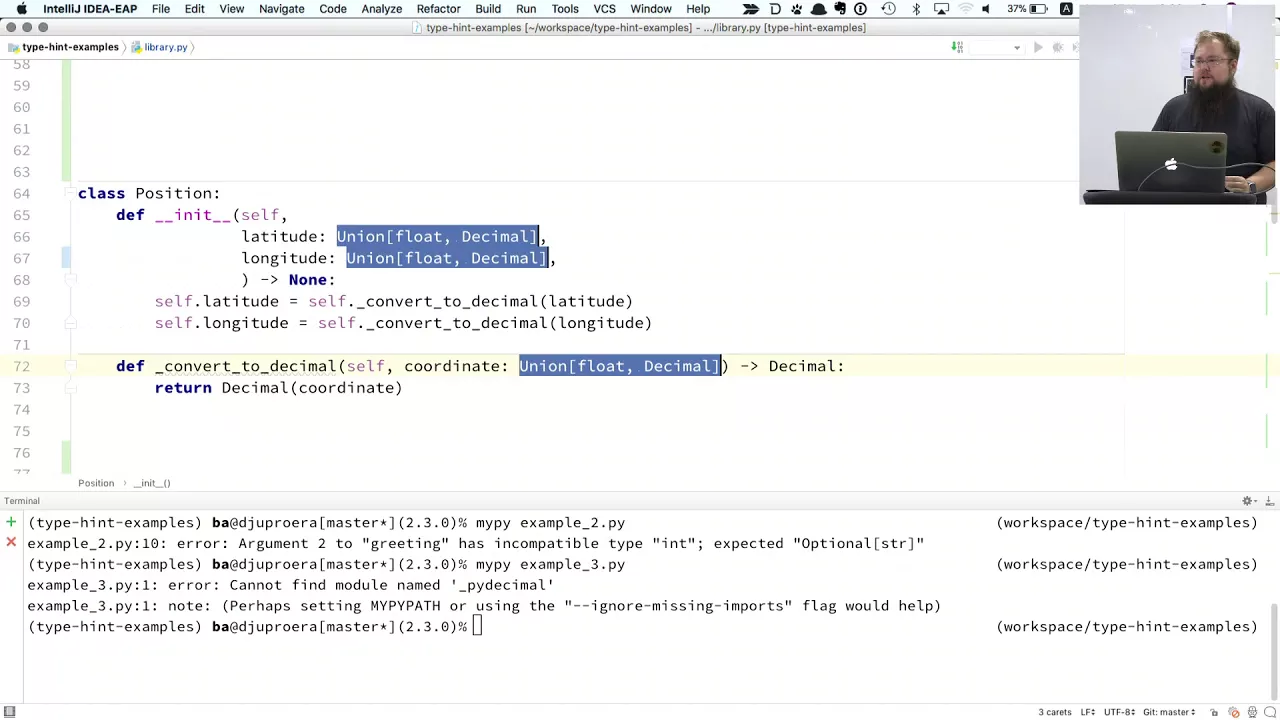Hide the Terminal panel with the download-arrow icon

click(x=1270, y=501)
